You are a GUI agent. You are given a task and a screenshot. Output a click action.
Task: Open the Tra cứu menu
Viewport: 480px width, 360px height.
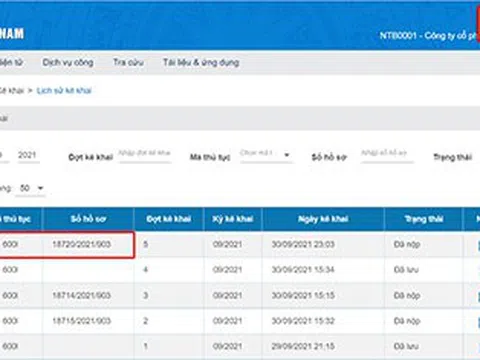click(x=128, y=62)
